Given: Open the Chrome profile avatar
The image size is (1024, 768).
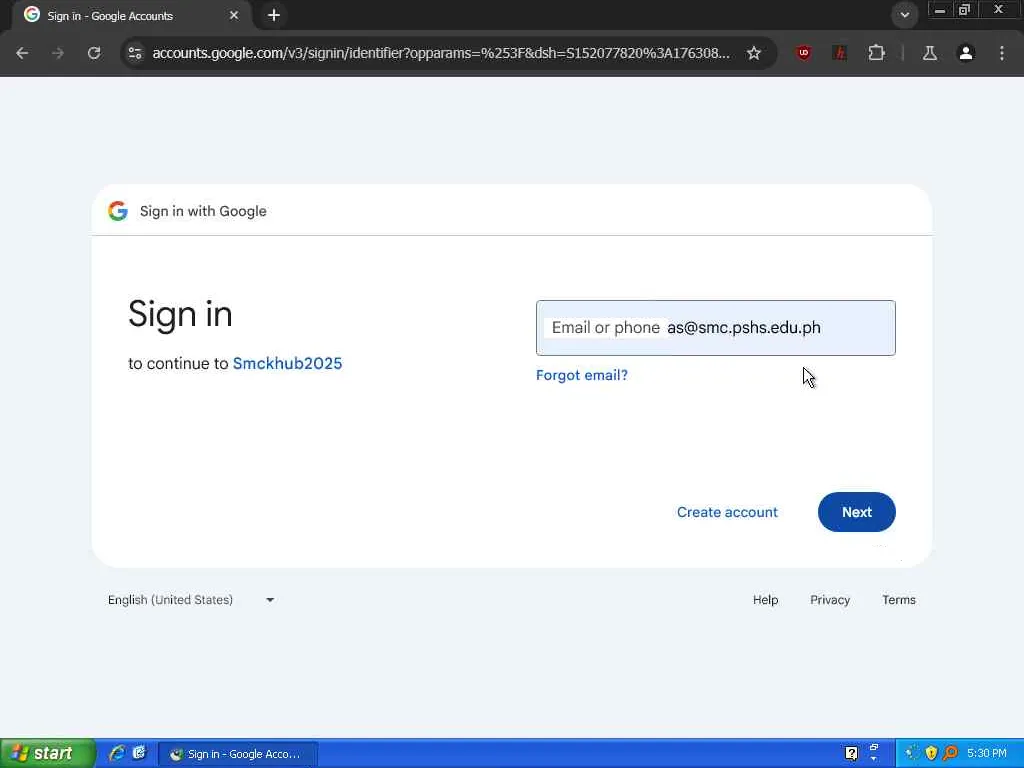Looking at the screenshot, I should (966, 53).
